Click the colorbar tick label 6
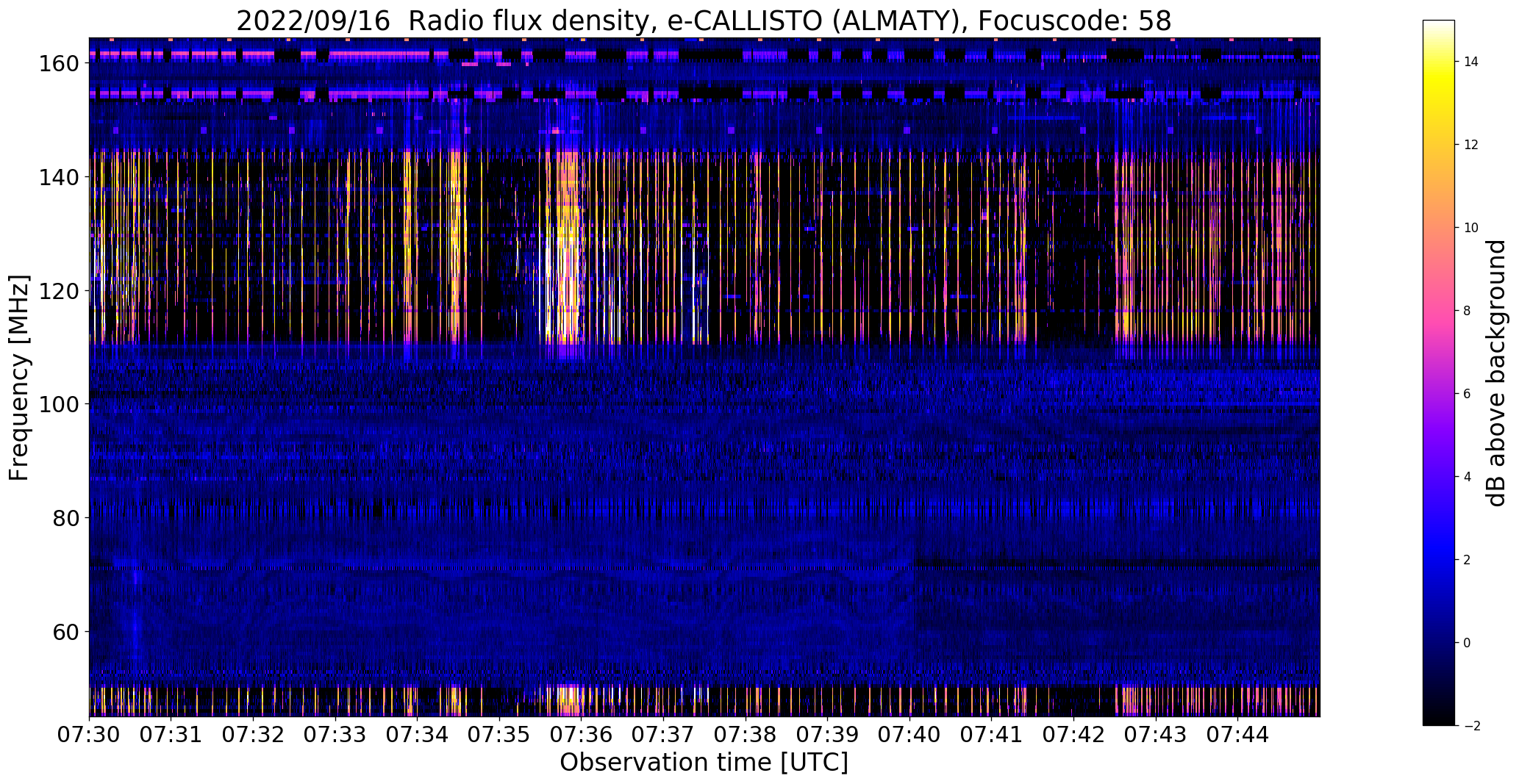This screenshot has height=784, width=1519. 1467,394
